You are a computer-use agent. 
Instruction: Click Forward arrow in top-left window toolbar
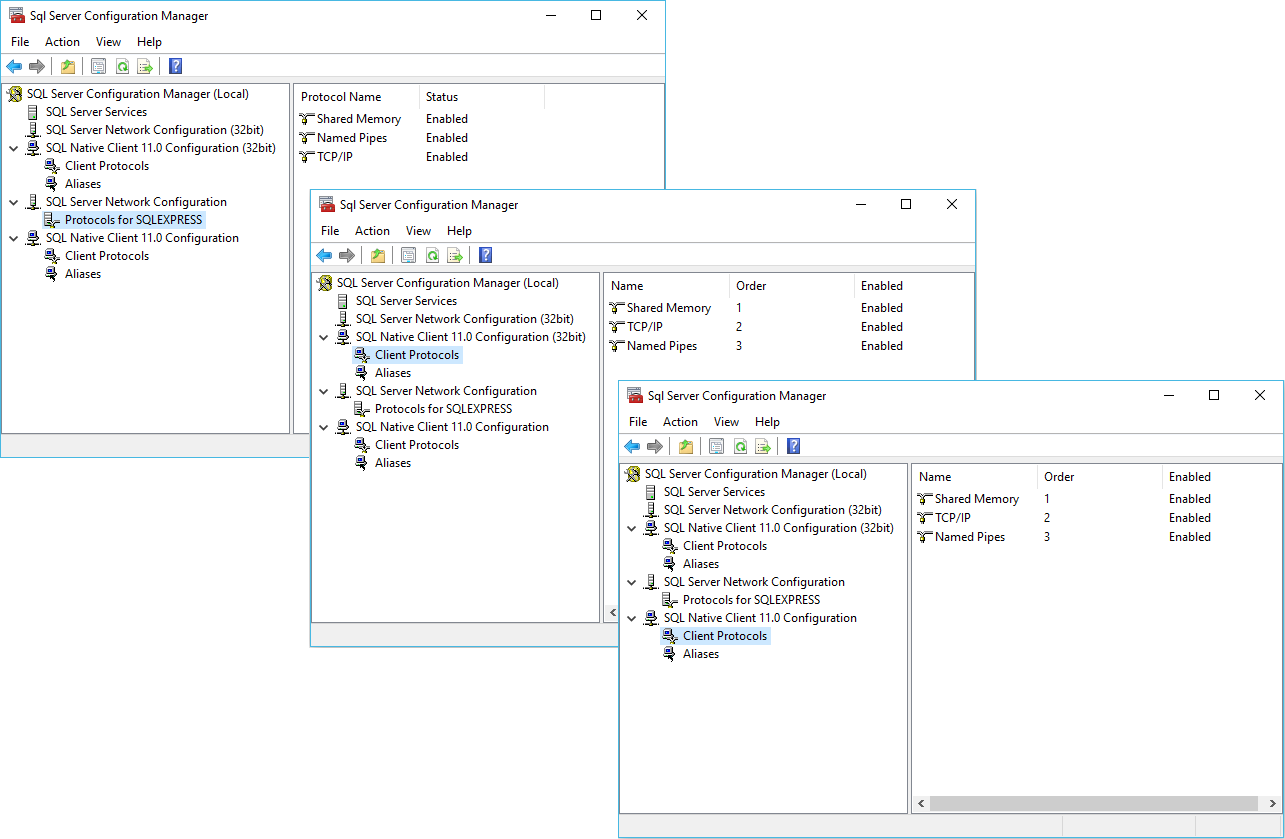pyautogui.click(x=37, y=67)
